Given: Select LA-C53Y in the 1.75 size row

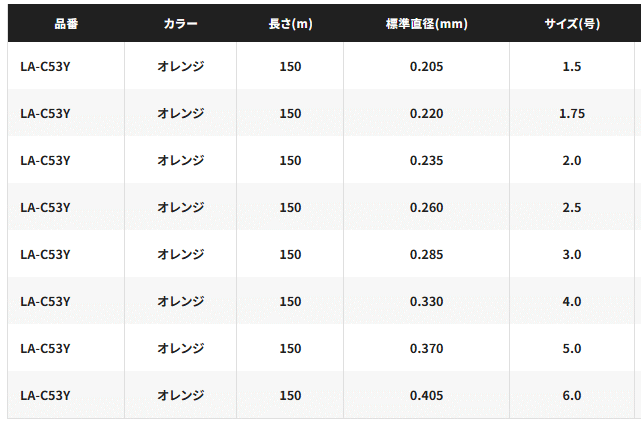Looking at the screenshot, I should coord(45,114).
